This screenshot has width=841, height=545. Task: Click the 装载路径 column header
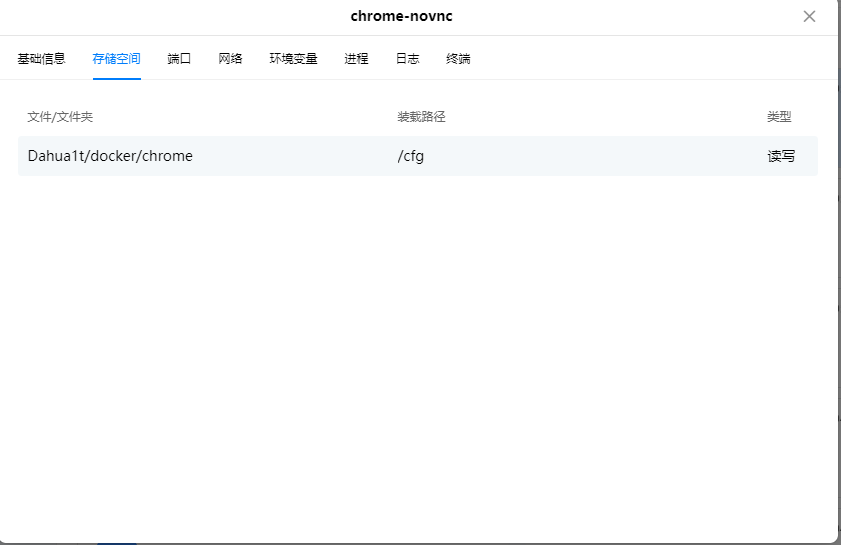click(x=421, y=116)
